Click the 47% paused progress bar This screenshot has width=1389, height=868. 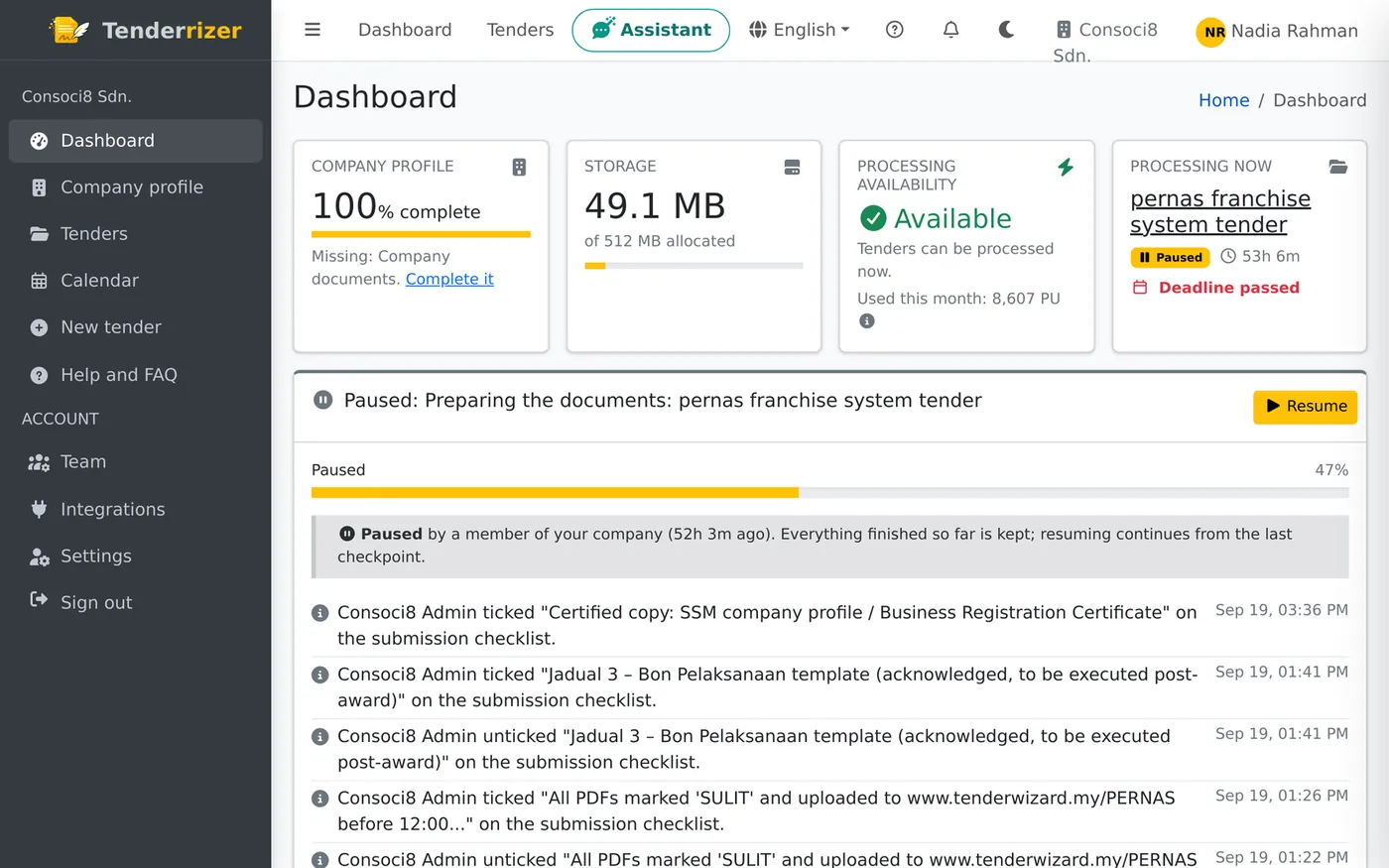(x=829, y=492)
